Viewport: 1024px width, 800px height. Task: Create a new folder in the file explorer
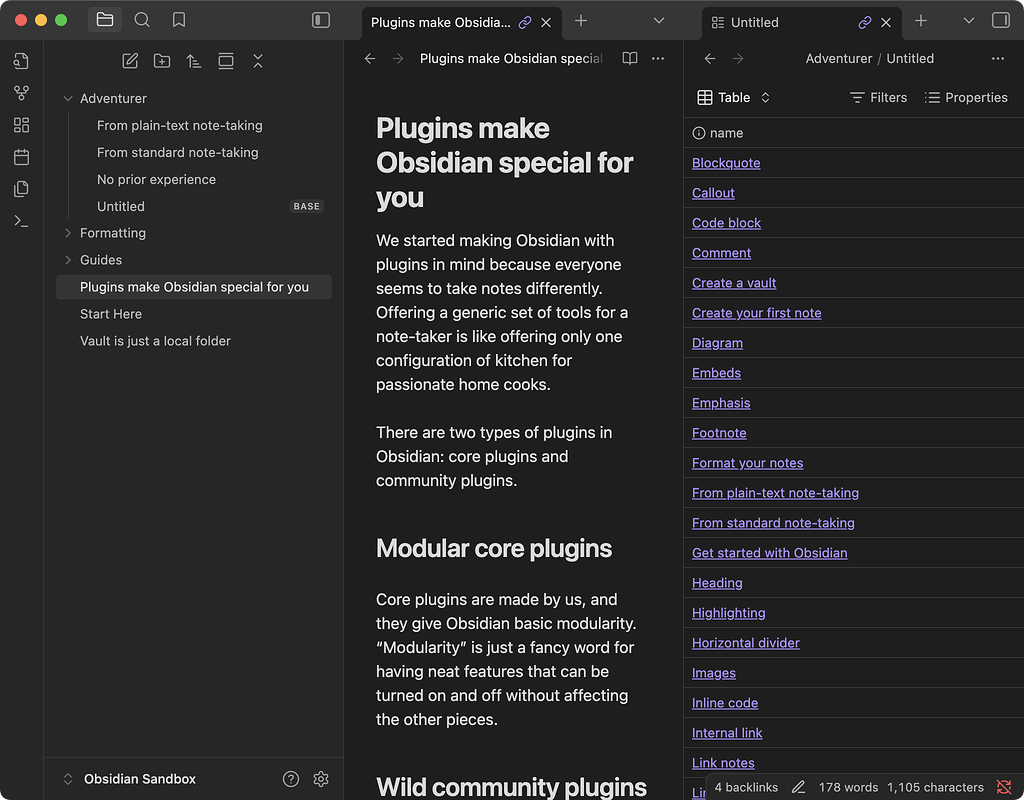pos(161,61)
